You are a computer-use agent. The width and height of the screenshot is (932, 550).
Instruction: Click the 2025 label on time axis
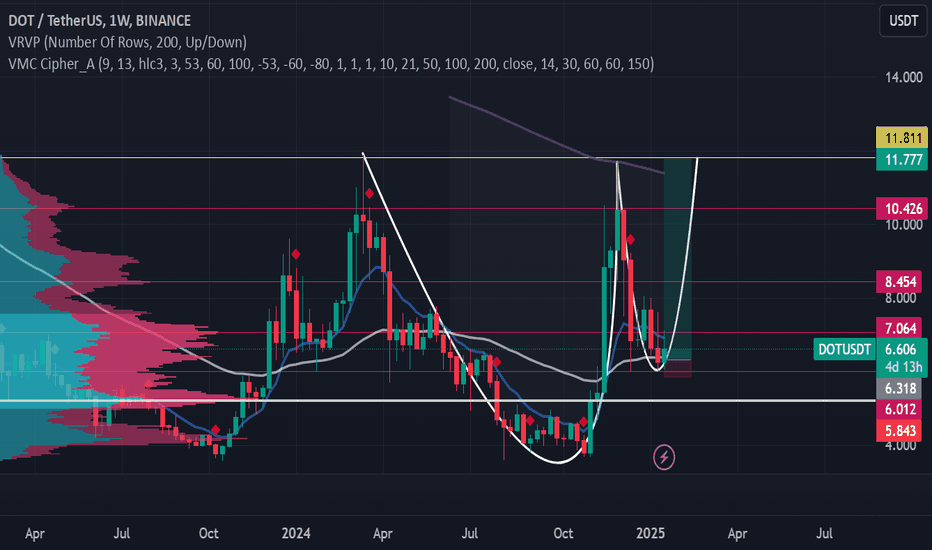coord(650,533)
